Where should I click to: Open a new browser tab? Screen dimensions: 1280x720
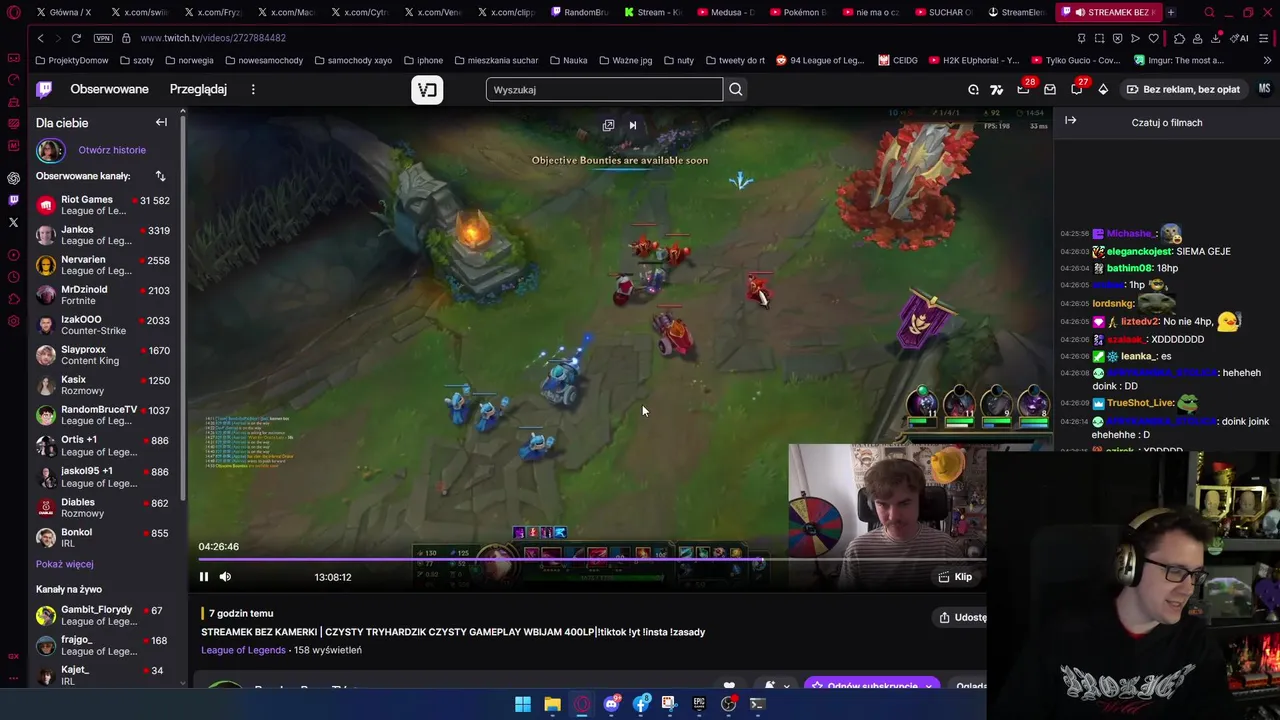1171,12
